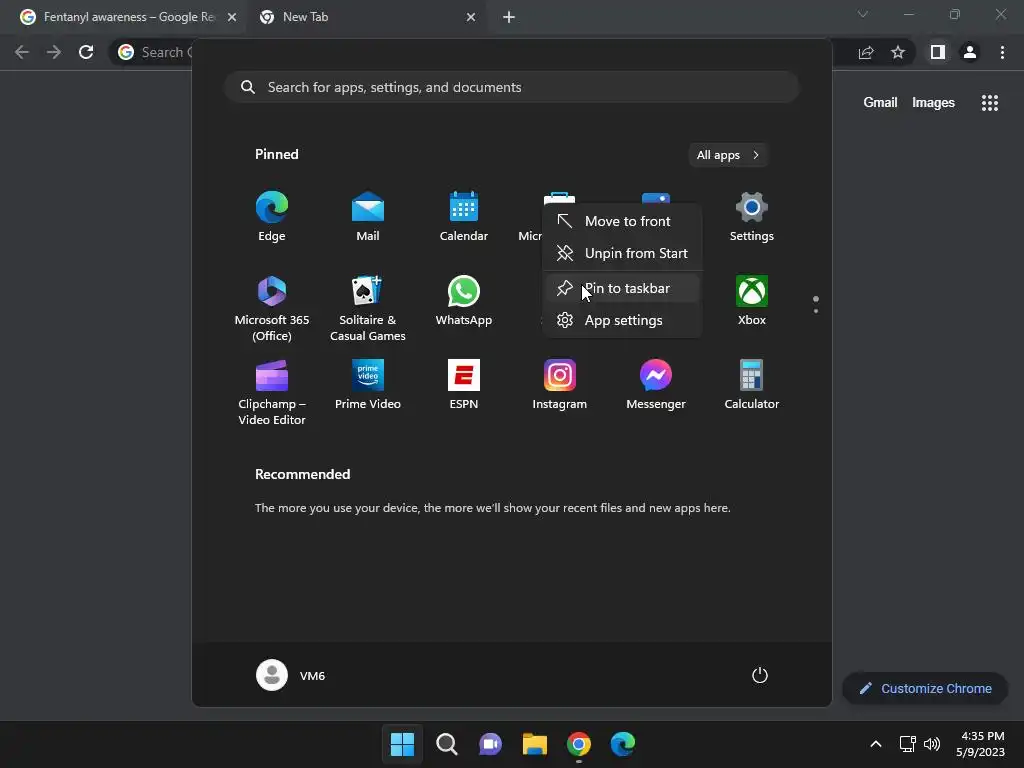Open Gmail link in Chrome
This screenshot has width=1024, height=768.
pos(880,103)
